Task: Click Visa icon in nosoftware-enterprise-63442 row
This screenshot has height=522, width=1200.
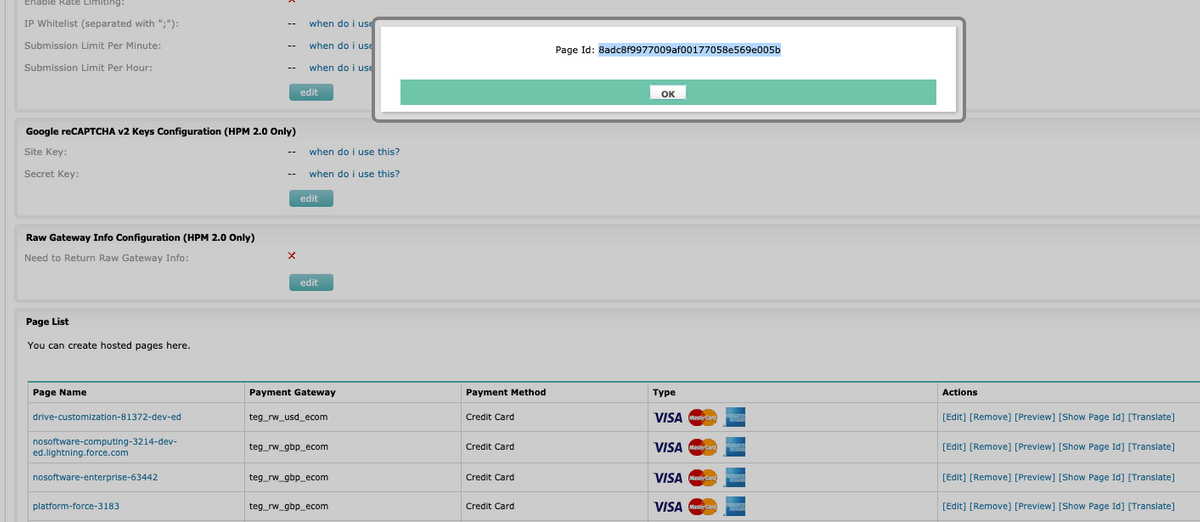Action: click(668, 477)
